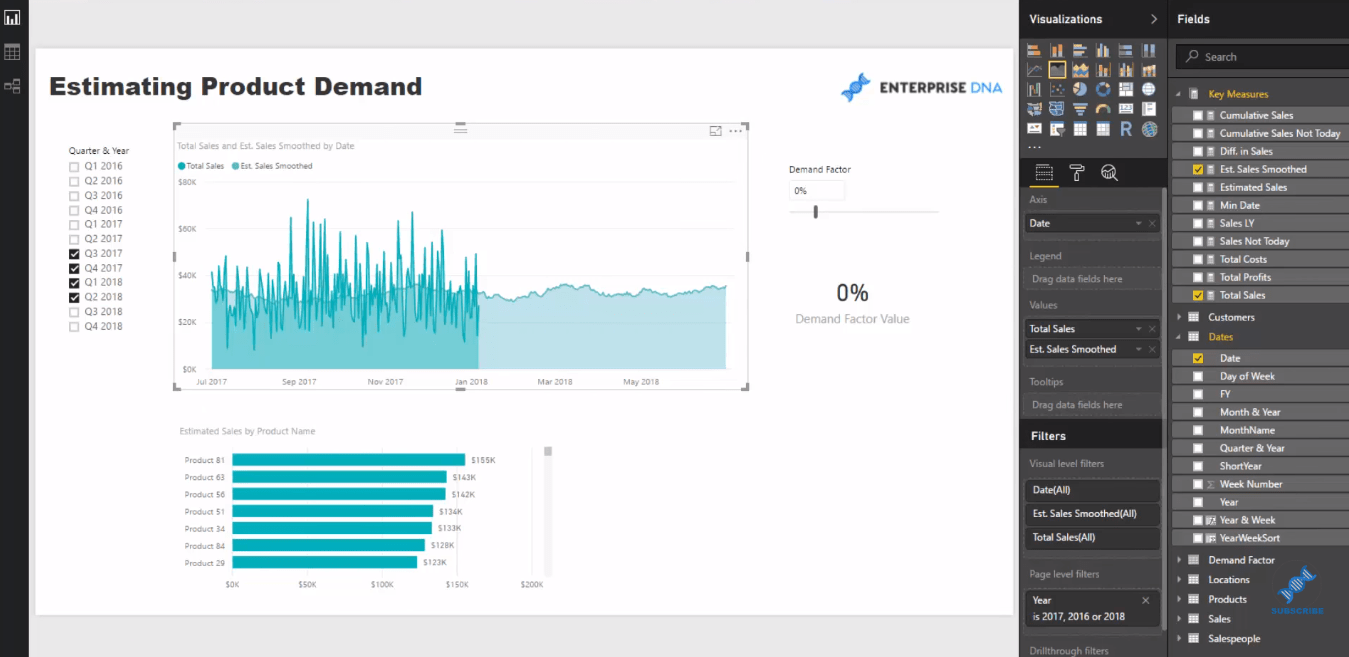Remove Date from Axis well

[1152, 224]
